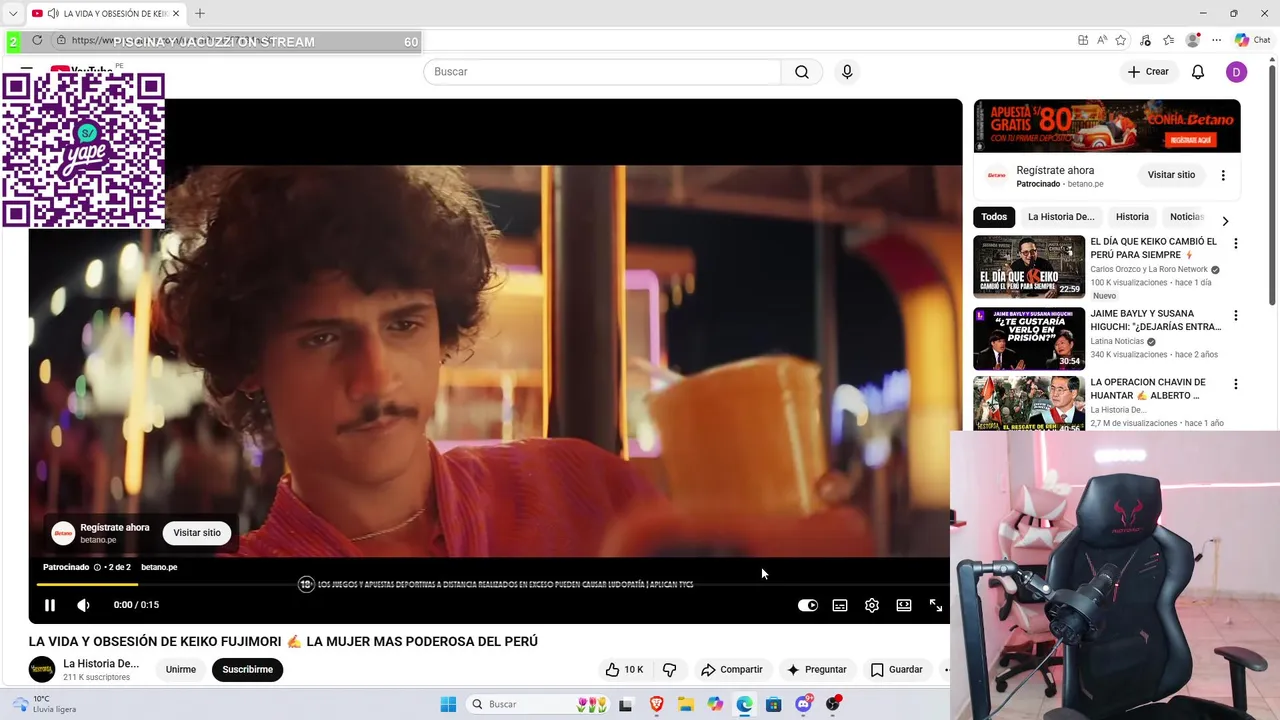Subscribe with the Suscribirme button

(x=248, y=669)
